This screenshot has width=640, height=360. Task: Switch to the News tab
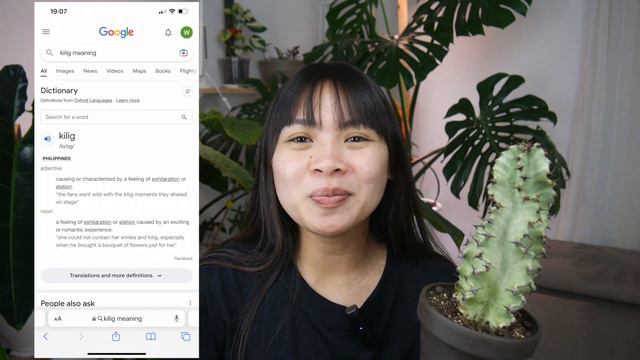(x=90, y=71)
